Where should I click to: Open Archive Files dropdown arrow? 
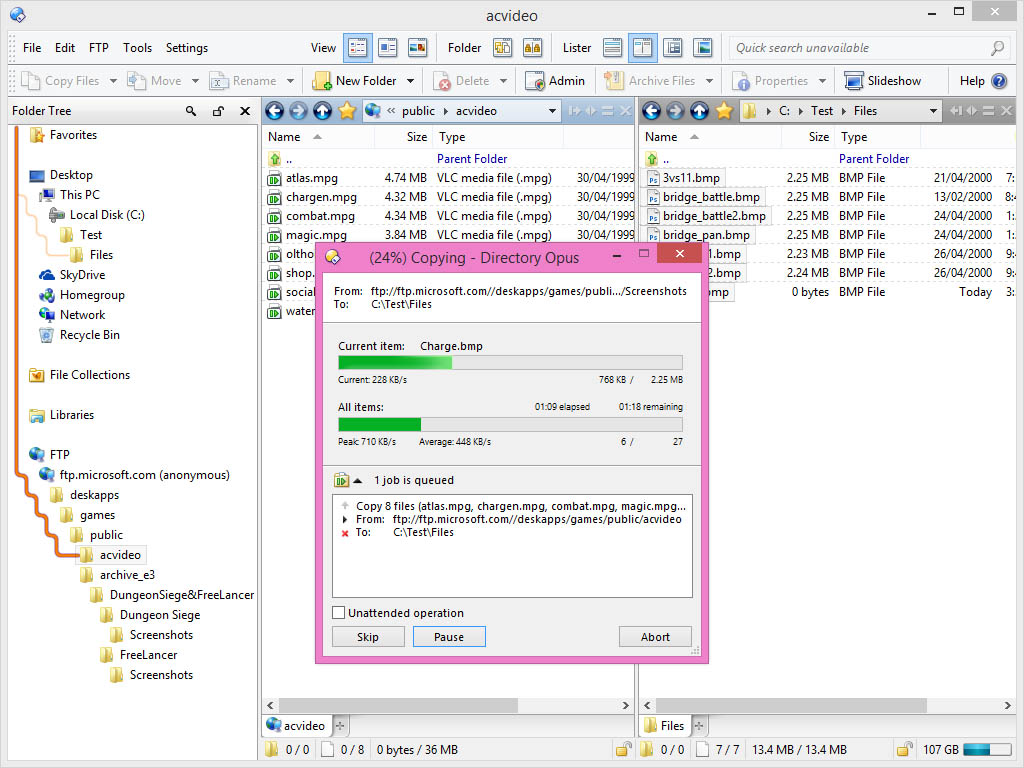[709, 81]
